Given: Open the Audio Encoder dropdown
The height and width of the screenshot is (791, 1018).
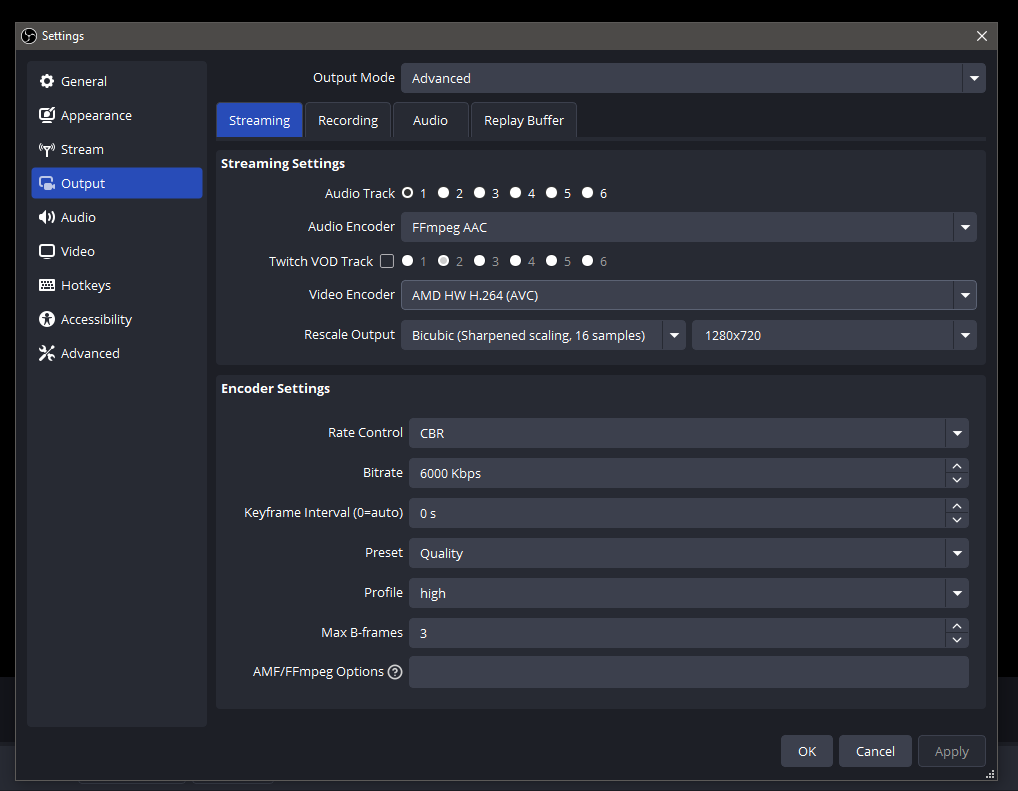Looking at the screenshot, I should pos(689,227).
